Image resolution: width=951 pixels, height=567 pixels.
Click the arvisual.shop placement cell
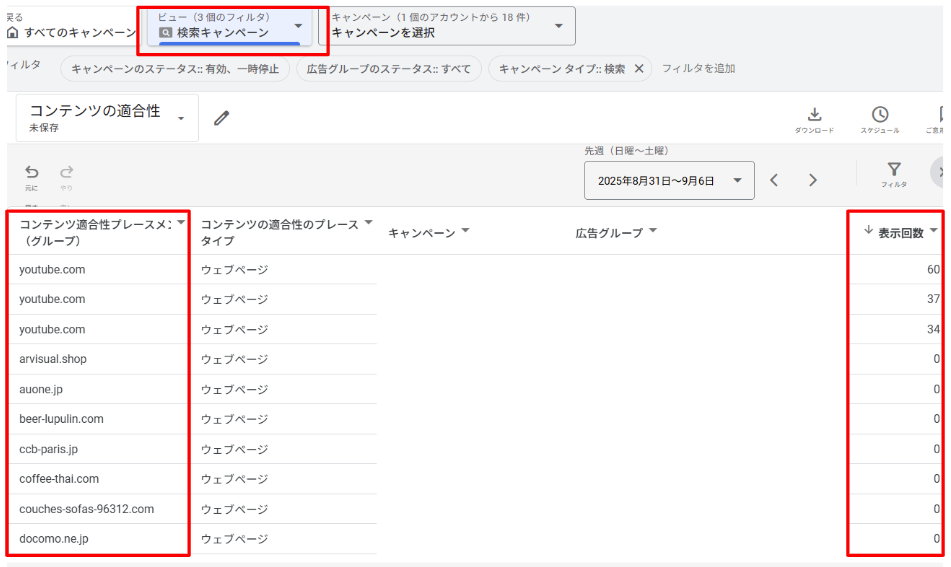(x=53, y=359)
